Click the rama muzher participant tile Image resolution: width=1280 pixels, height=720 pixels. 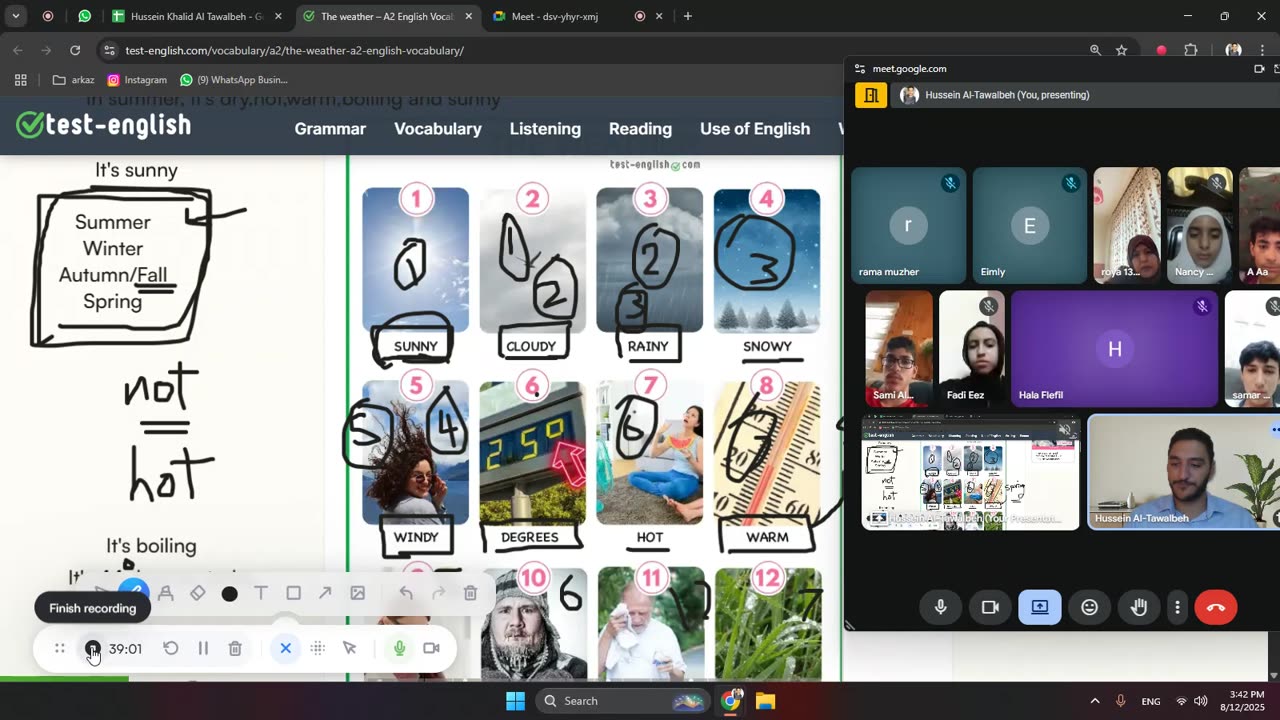tap(908, 226)
